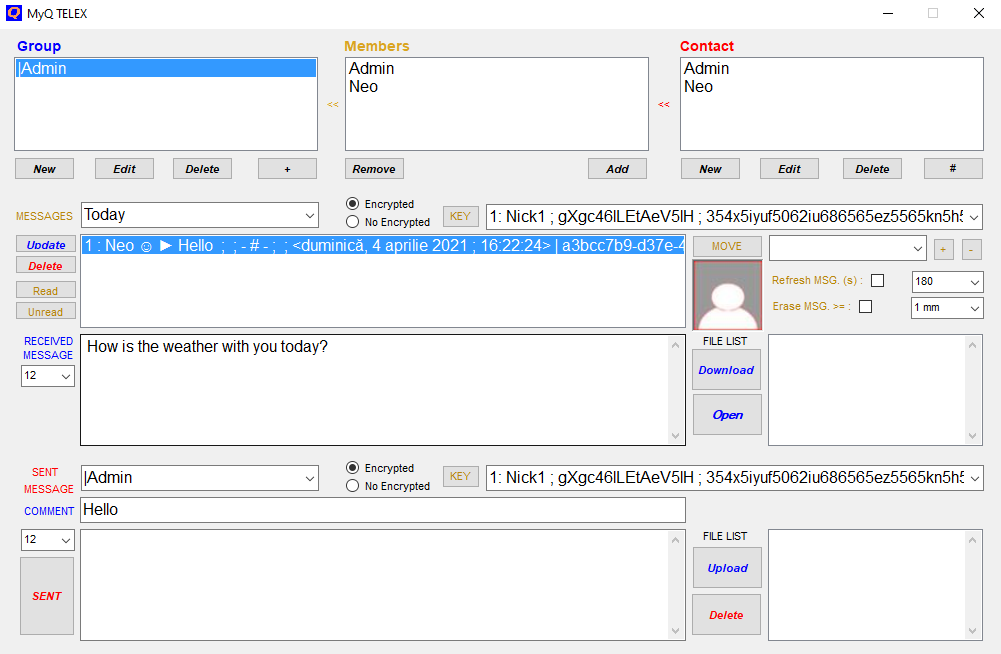Image resolution: width=1001 pixels, height=654 pixels.
Task: Click Delete button under Contact list
Action: [x=873, y=169]
